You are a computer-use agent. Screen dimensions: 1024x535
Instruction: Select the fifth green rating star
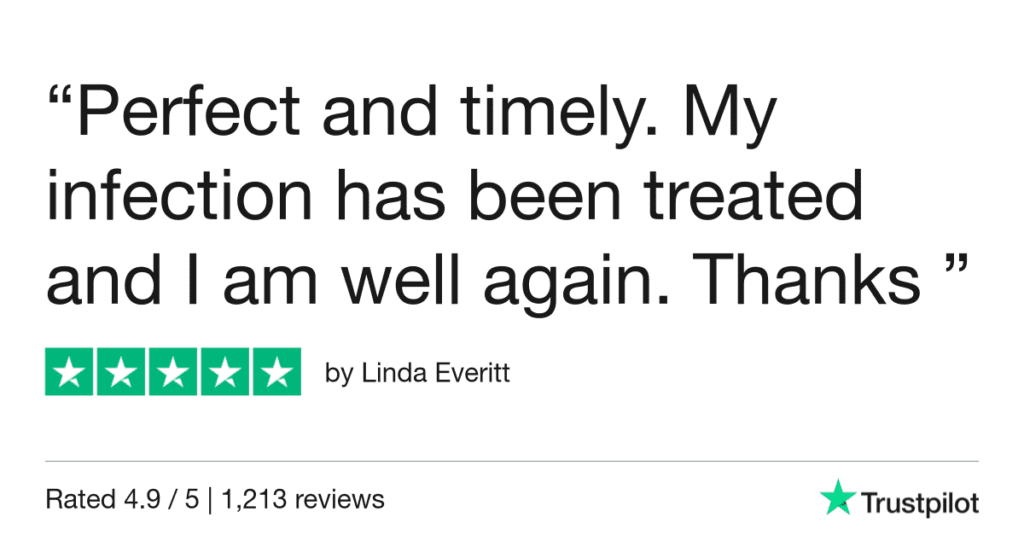[x=275, y=372]
